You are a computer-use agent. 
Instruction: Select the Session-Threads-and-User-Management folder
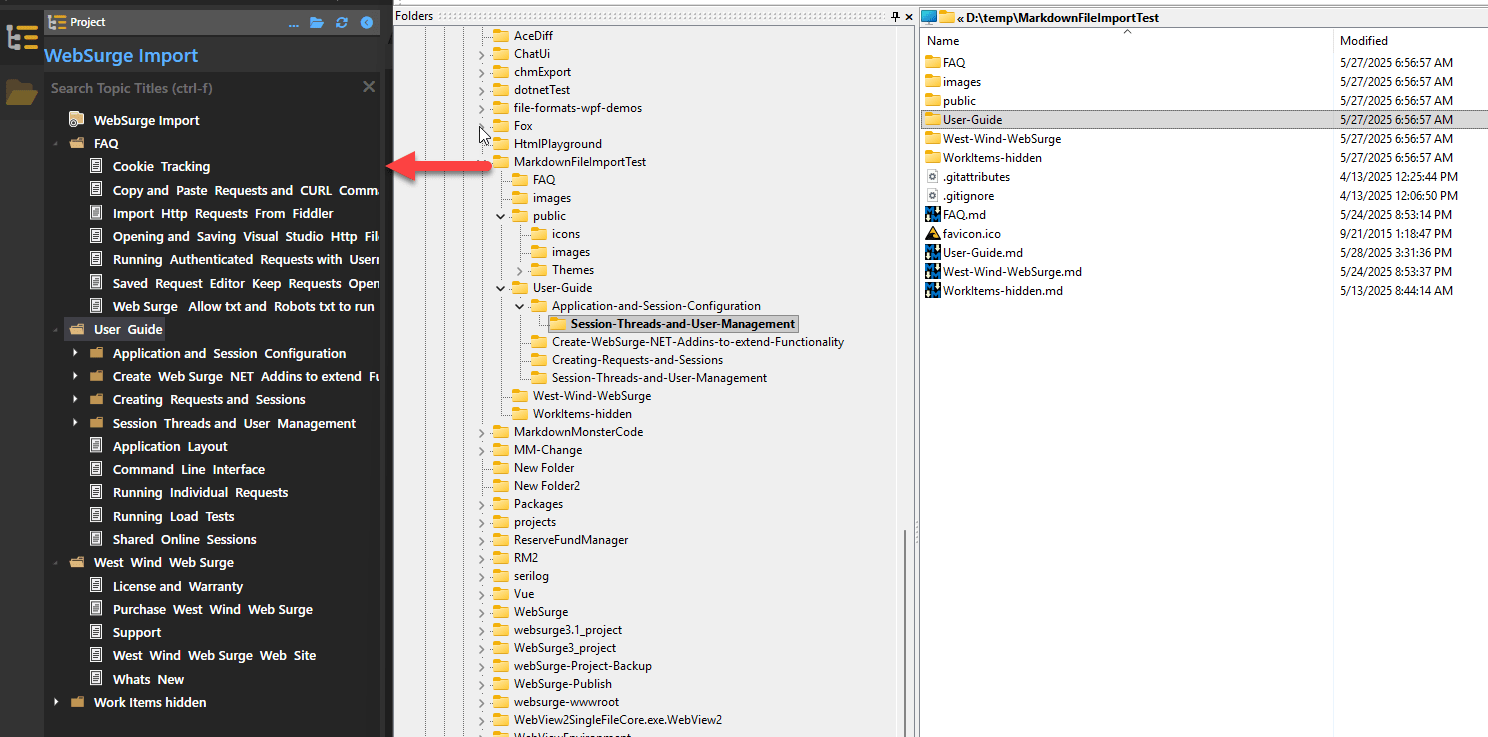tap(672, 323)
